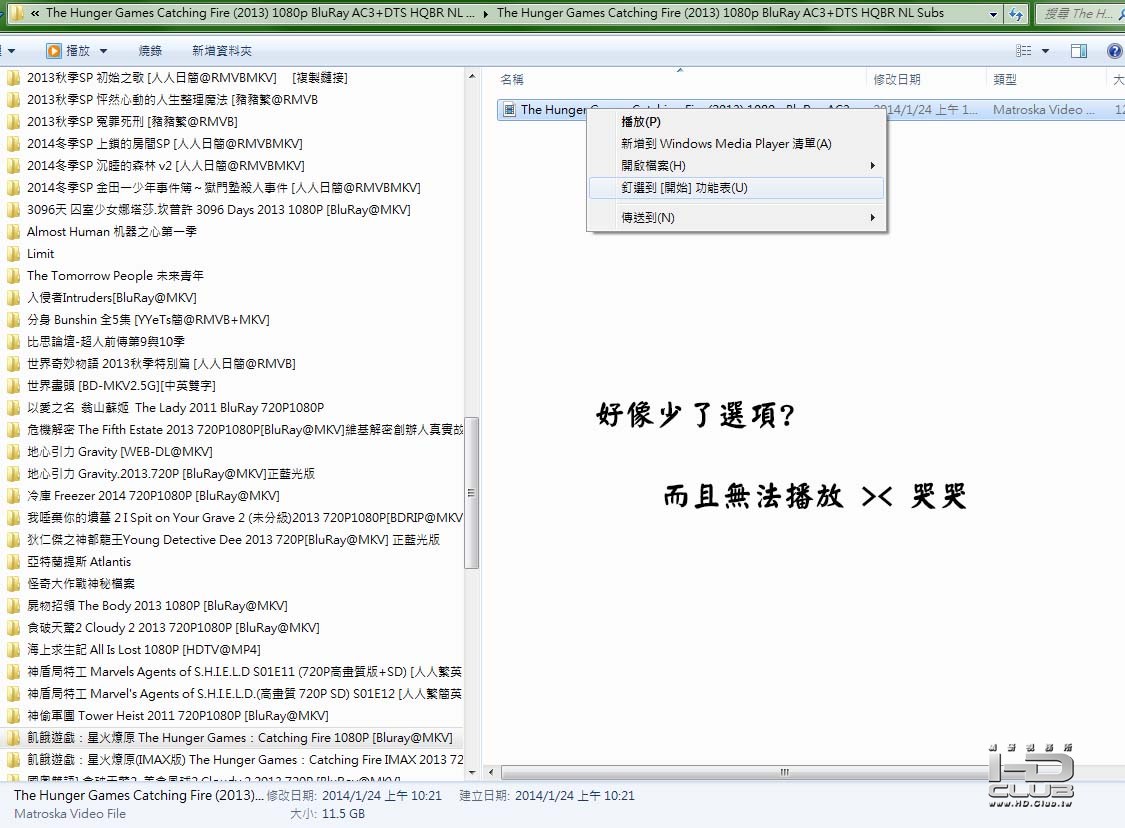Click 新增資料夾 toolbar button
This screenshot has height=828, width=1125.
(x=222, y=51)
